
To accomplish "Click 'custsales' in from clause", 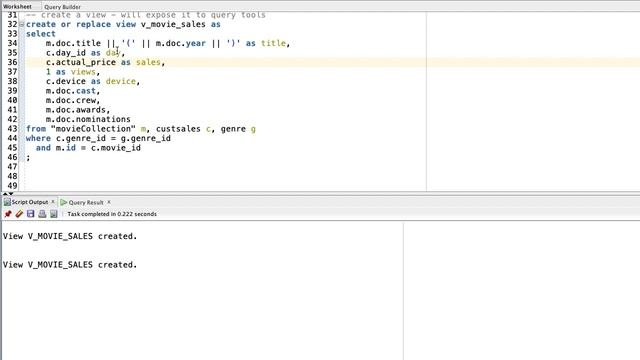I will [178, 129].
